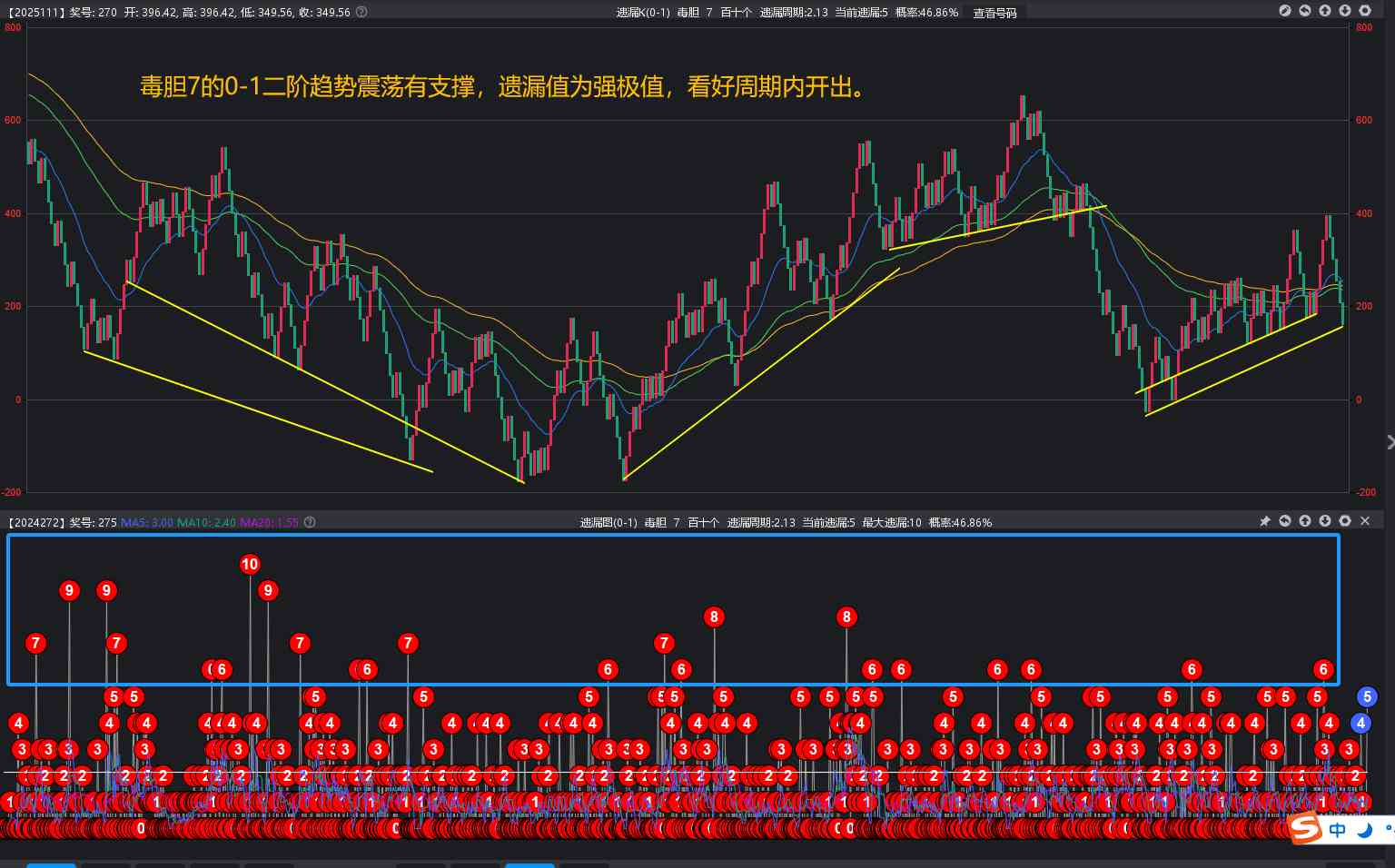
Task: Close the lower 遗漏图 panel with X
Action: (1364, 521)
